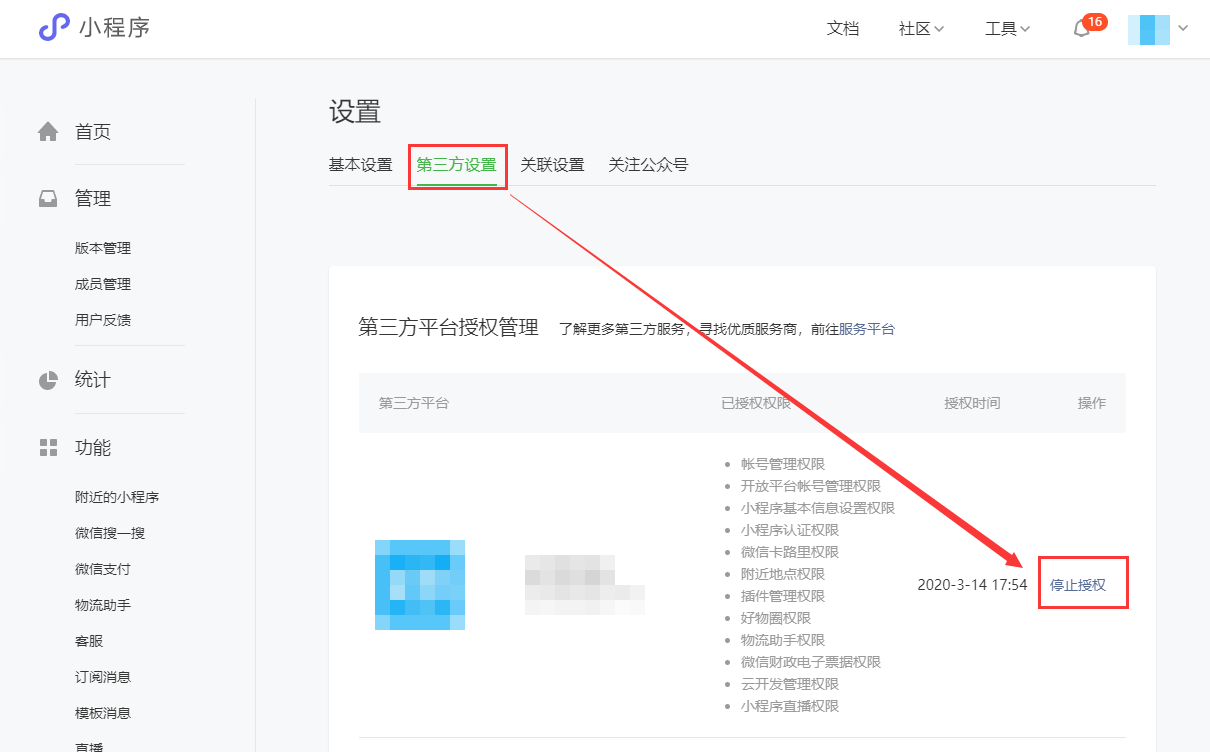Click the 功能 grid icon

(x=48, y=448)
